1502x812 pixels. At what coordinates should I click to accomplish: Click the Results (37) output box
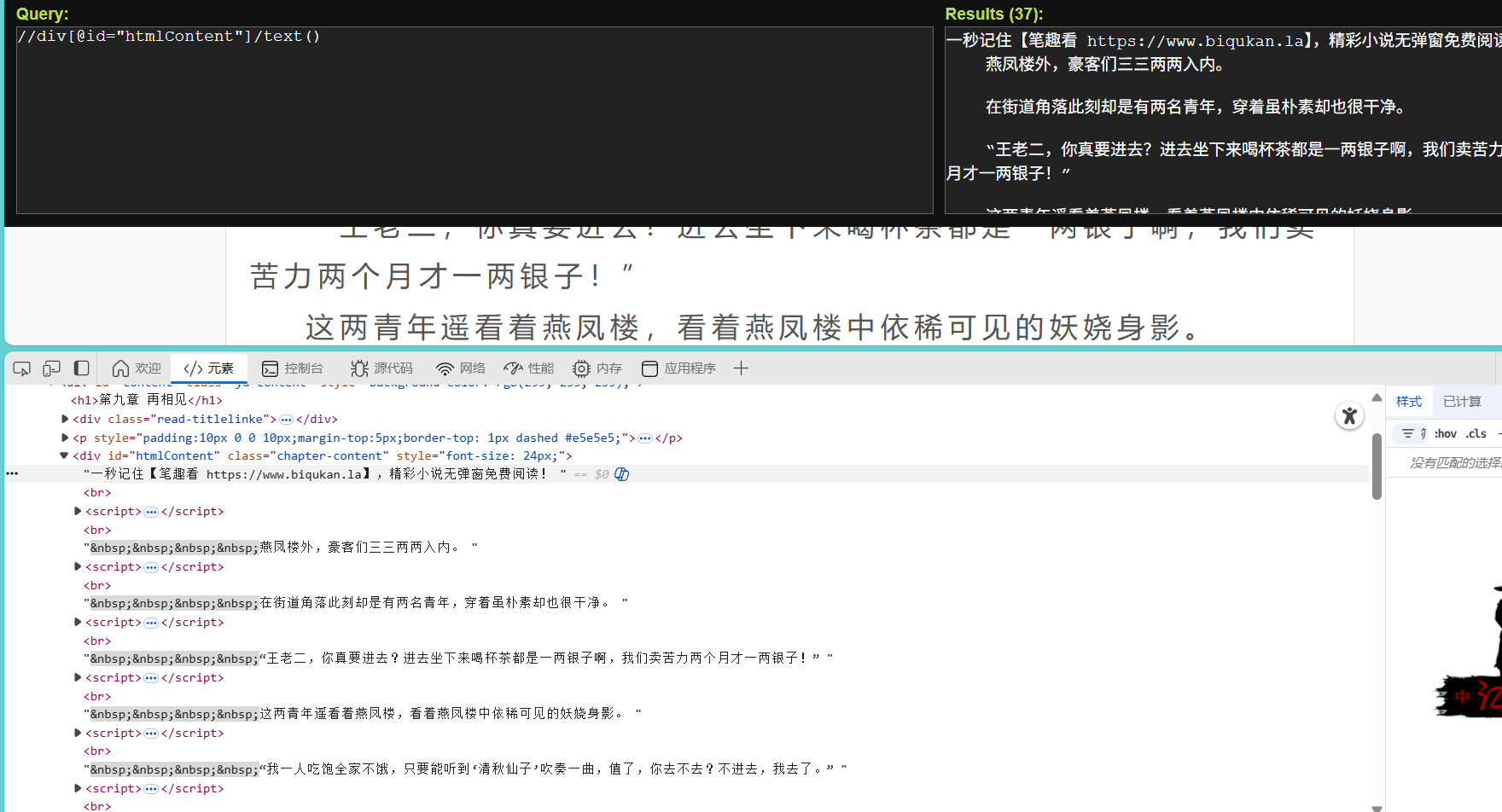[1223, 120]
